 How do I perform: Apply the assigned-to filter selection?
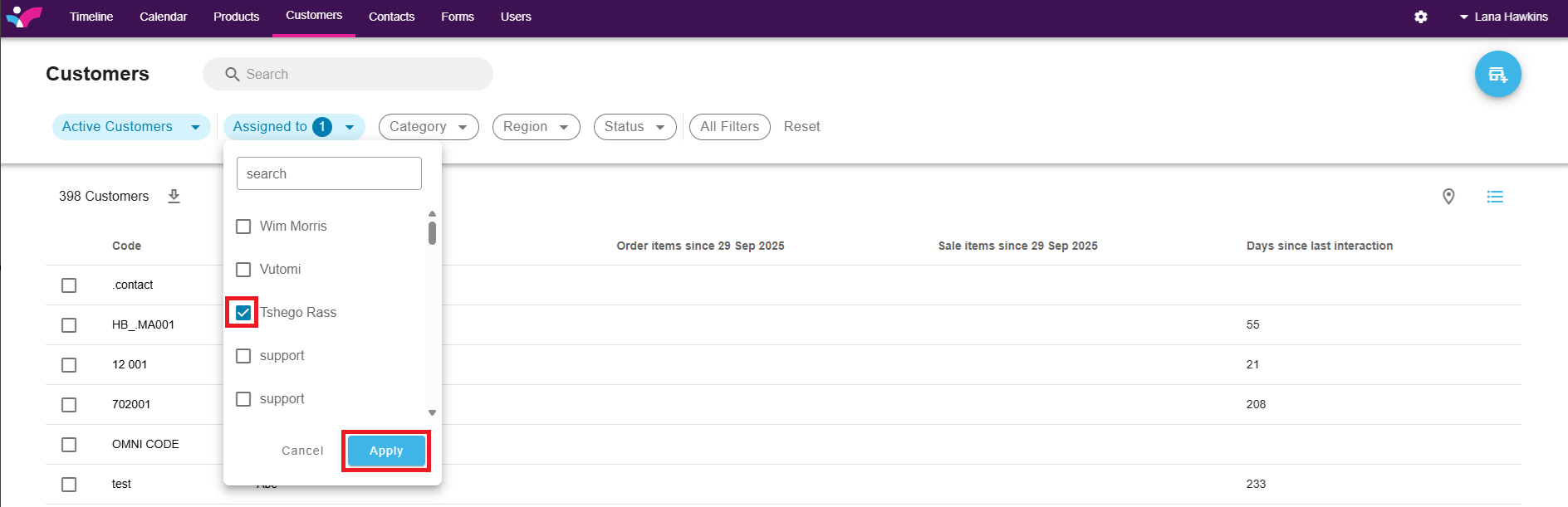(386, 451)
